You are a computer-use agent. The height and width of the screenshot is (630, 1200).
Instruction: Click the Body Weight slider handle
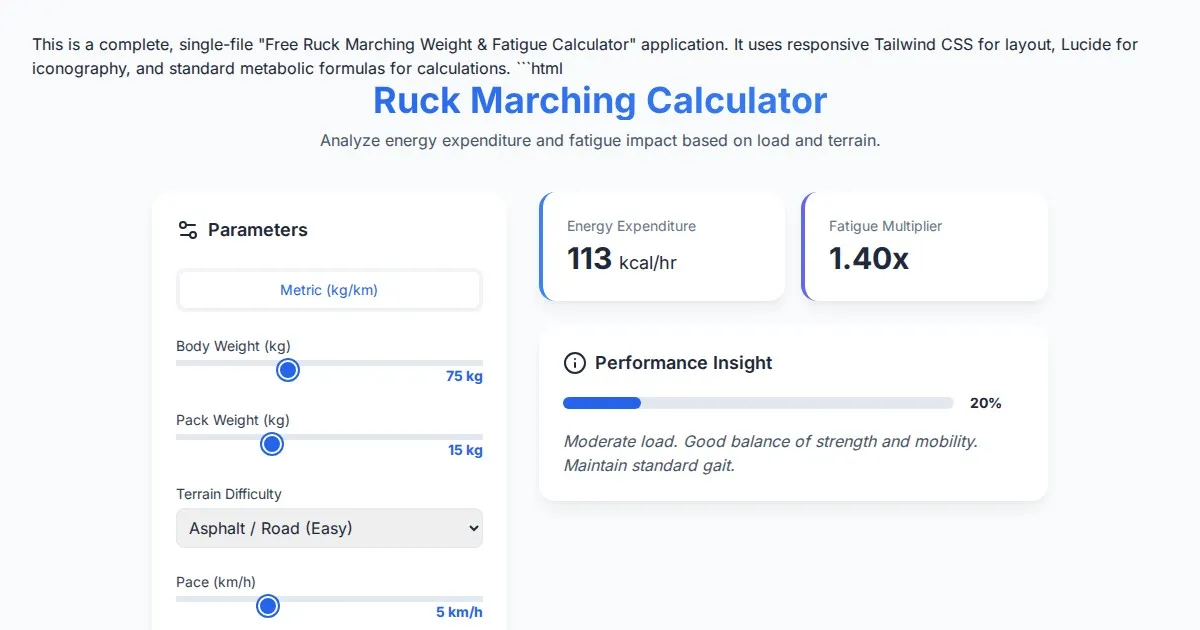(288, 370)
